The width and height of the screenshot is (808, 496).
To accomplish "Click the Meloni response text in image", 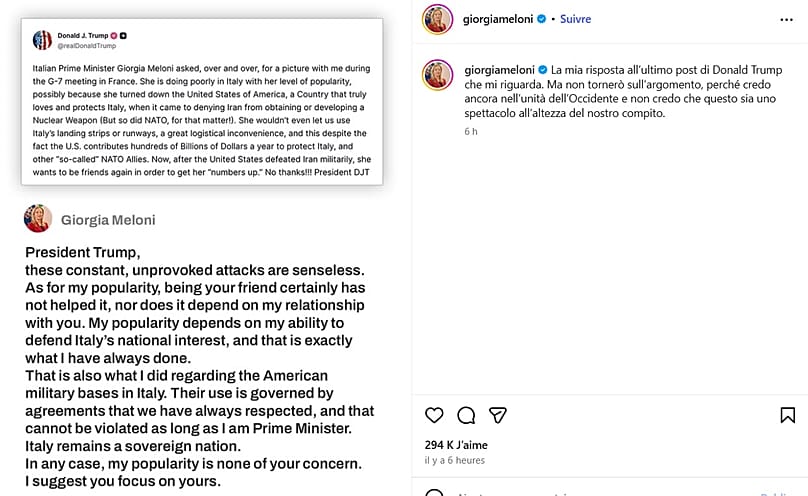I will point(200,367).
